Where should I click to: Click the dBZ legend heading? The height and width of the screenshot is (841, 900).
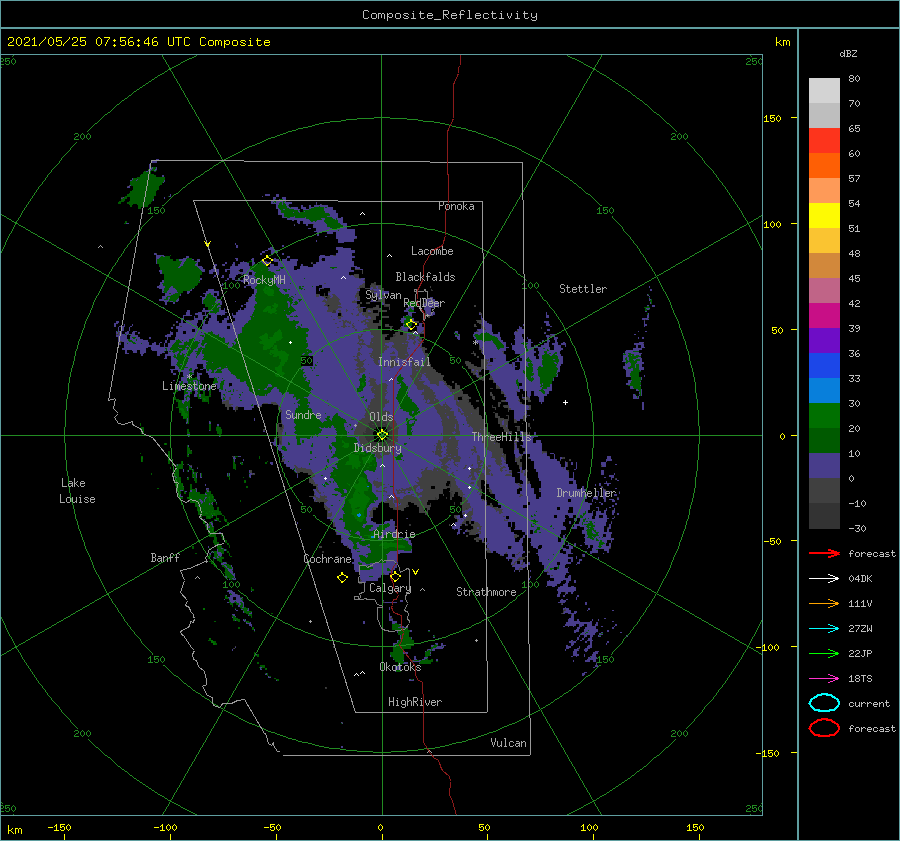(848, 53)
